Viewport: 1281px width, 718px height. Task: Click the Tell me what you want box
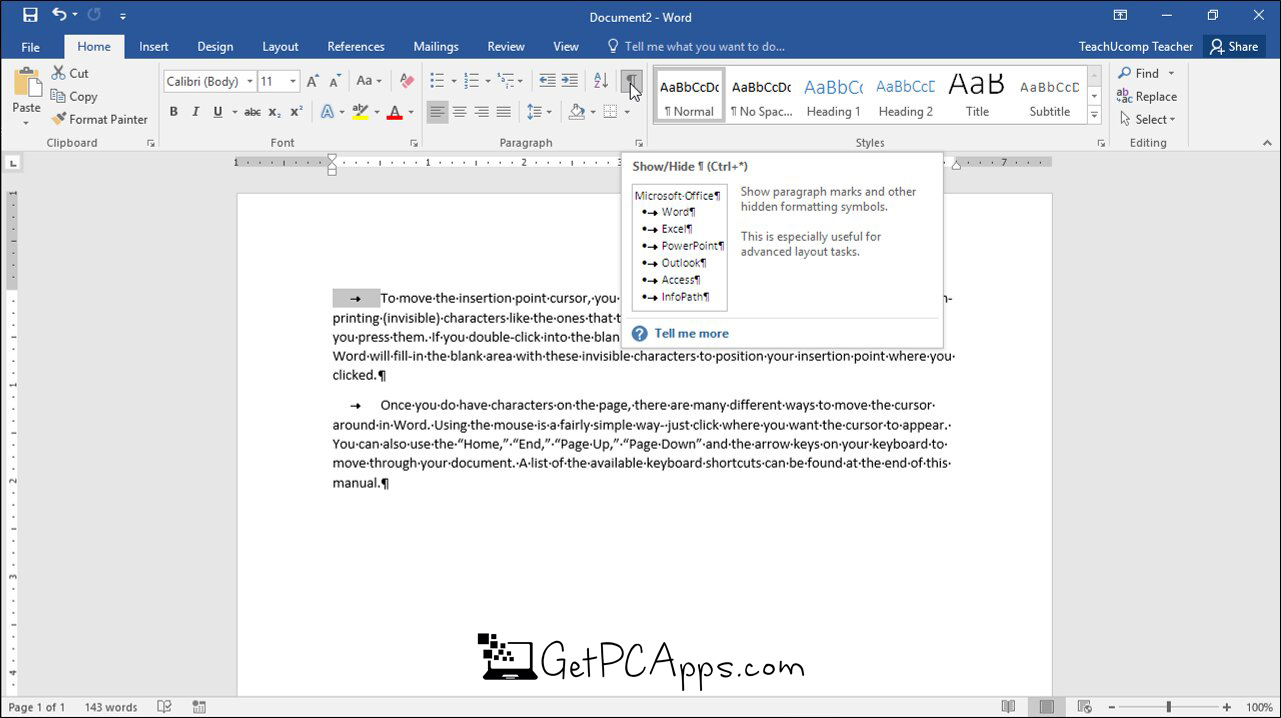pos(696,46)
